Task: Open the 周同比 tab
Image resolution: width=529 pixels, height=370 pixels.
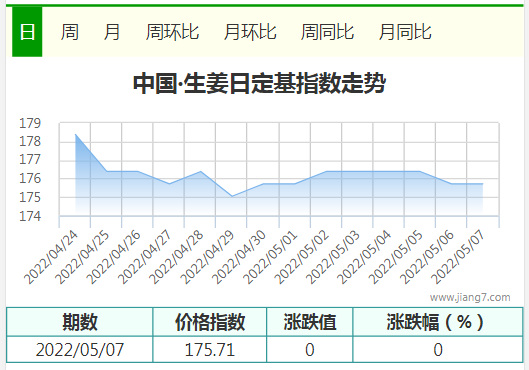Action: click(327, 32)
